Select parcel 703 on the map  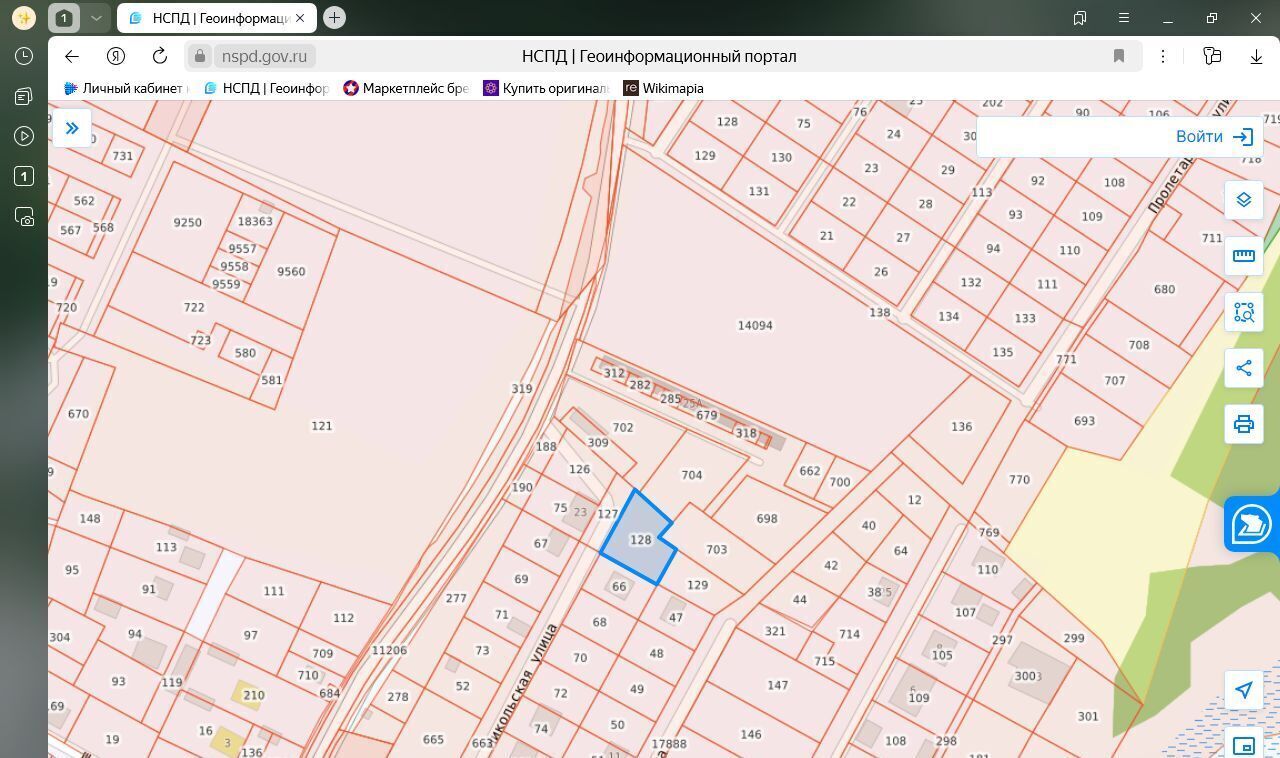point(716,549)
